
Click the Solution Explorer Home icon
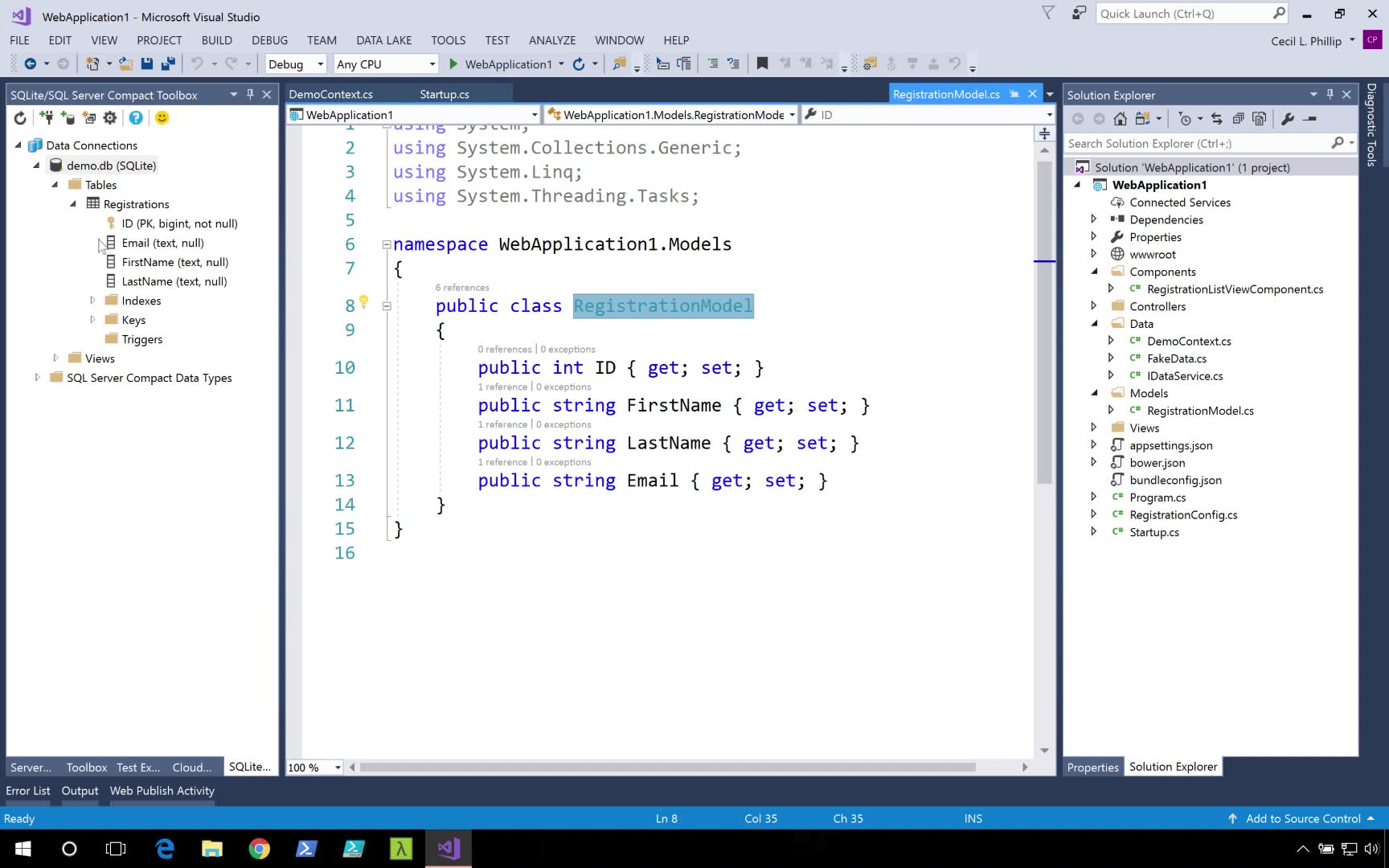pyautogui.click(x=1120, y=119)
